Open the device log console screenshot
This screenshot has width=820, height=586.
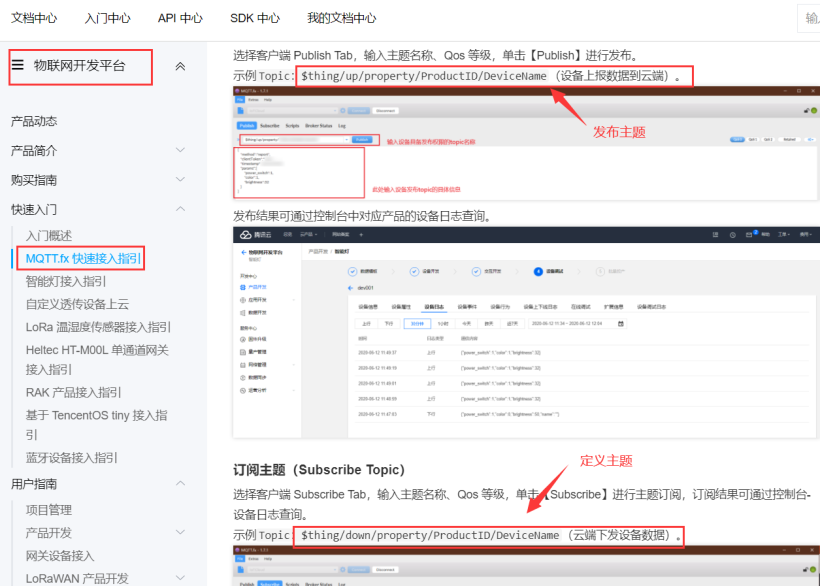[x=520, y=333]
